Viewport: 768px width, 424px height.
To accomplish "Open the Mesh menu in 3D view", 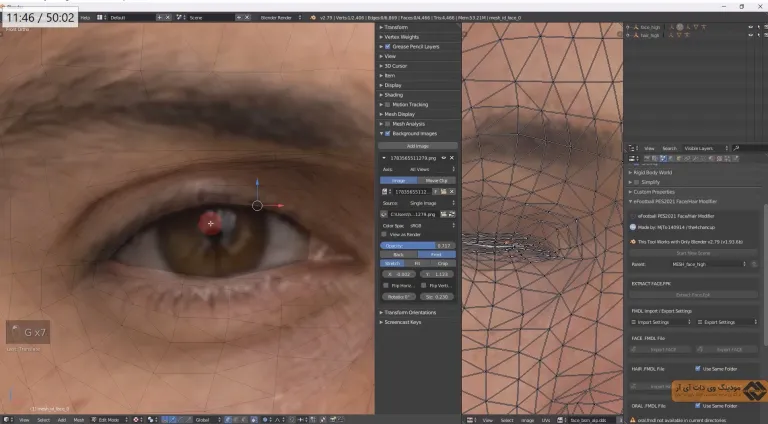I will (x=79, y=420).
